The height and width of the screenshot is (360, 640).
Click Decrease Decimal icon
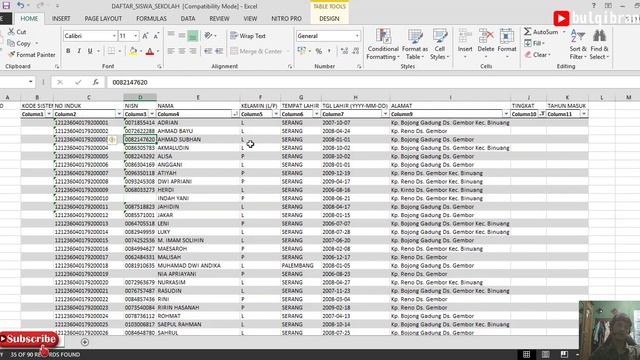tap(356, 51)
